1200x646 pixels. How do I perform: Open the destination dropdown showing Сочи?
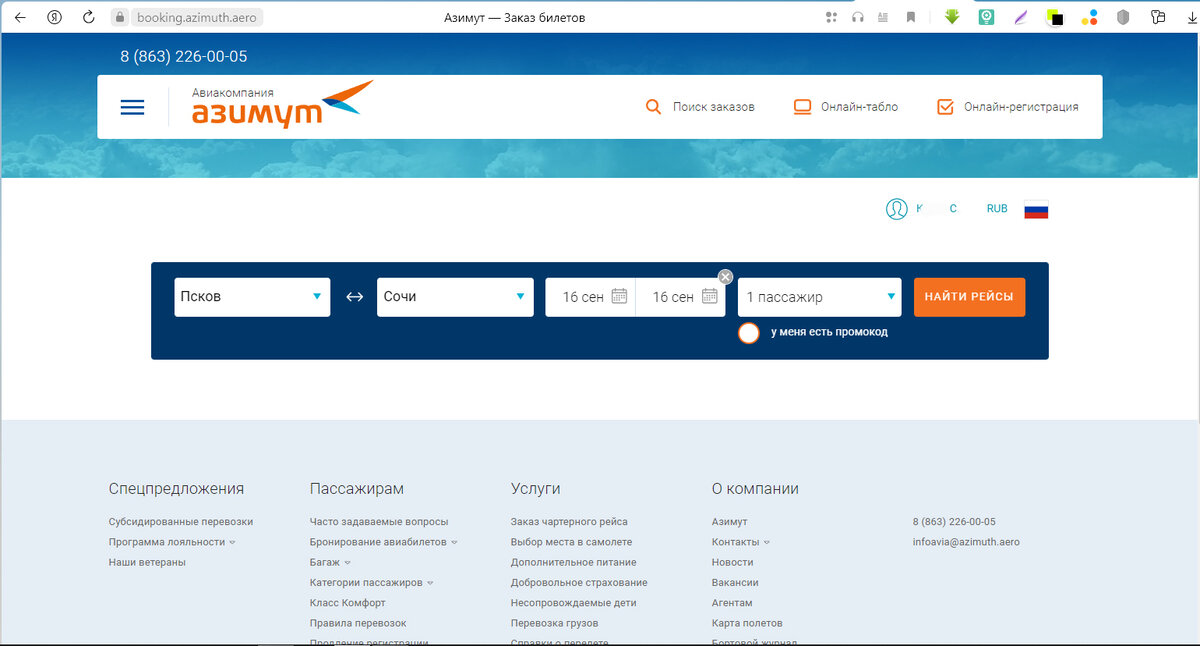(x=455, y=297)
